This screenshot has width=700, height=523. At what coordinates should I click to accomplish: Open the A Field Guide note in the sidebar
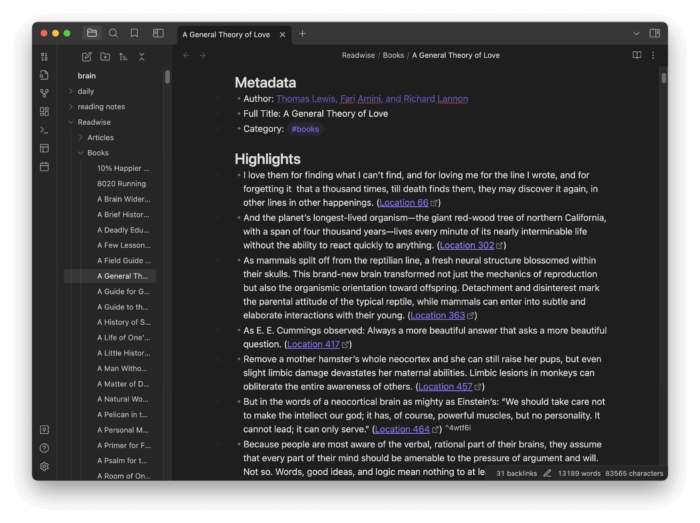(123, 260)
